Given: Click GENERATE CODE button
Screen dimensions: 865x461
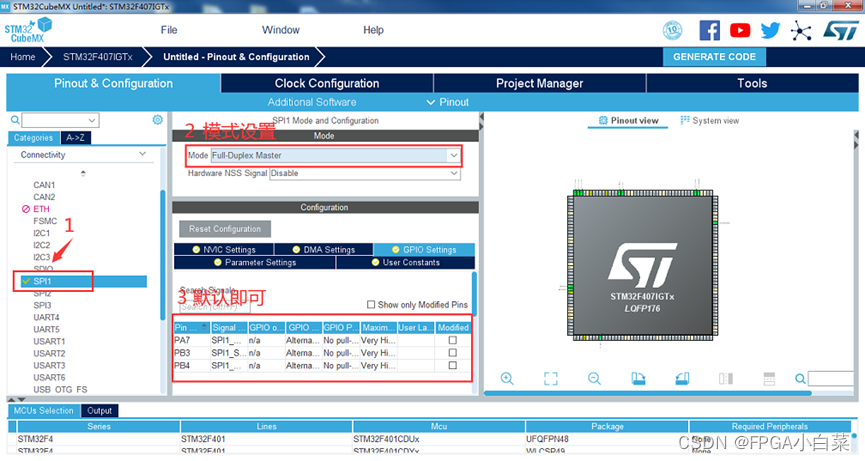Looking at the screenshot, I should tap(714, 57).
